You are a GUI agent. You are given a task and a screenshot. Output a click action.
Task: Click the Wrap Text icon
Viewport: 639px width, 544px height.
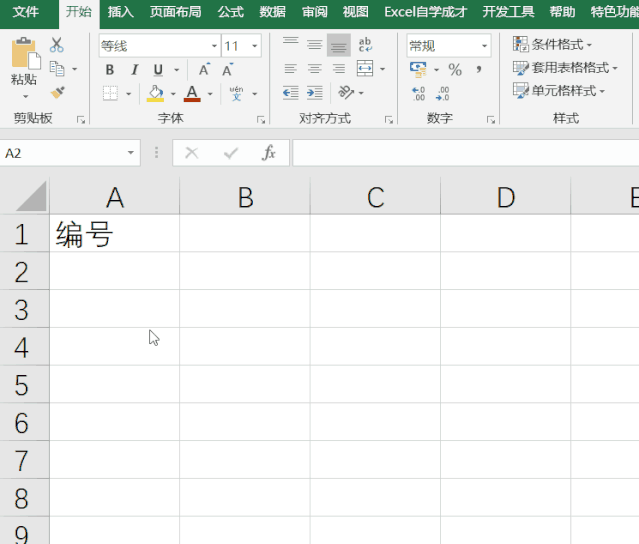tap(365, 45)
